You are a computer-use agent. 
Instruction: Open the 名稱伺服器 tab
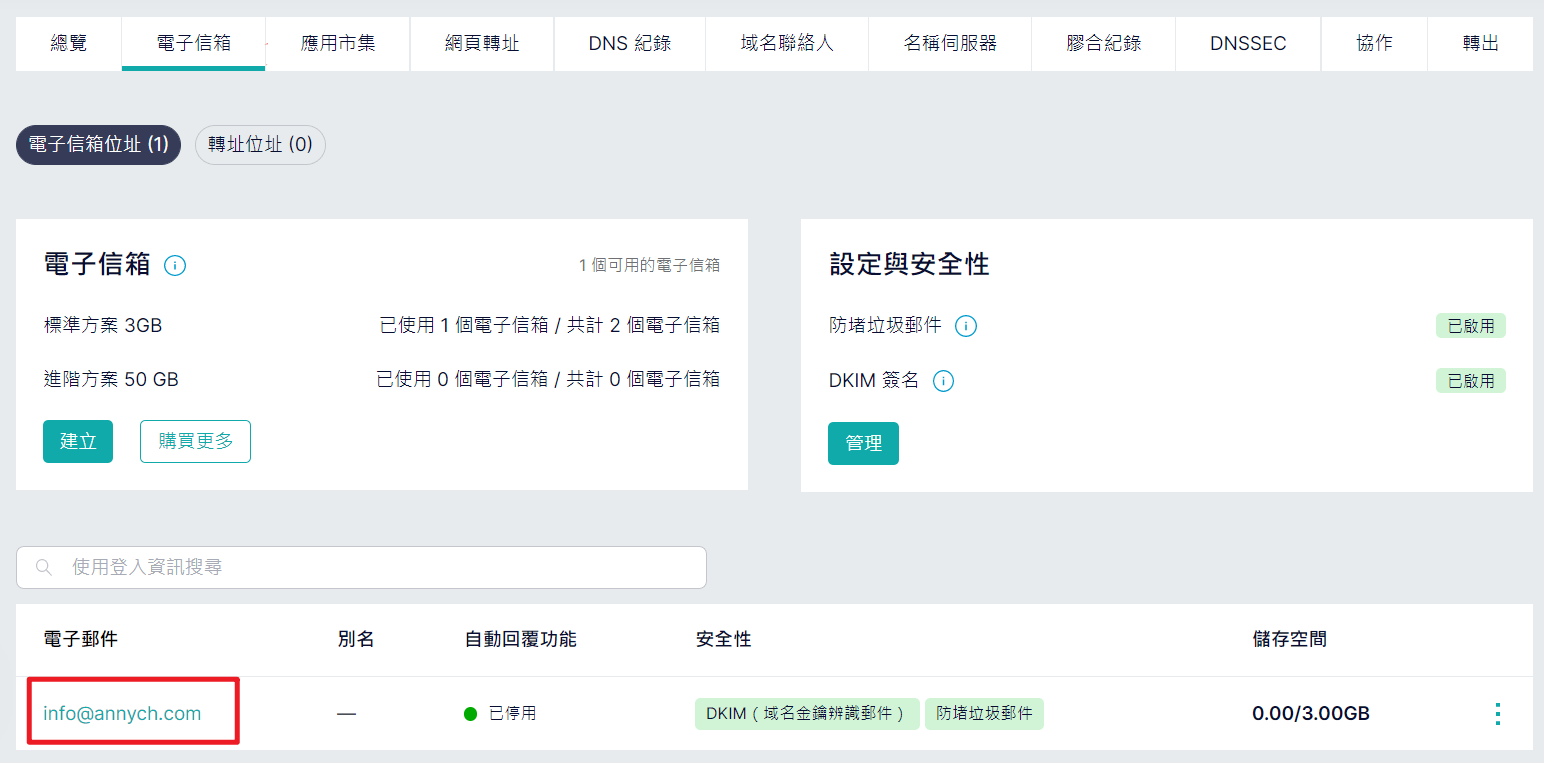950,43
